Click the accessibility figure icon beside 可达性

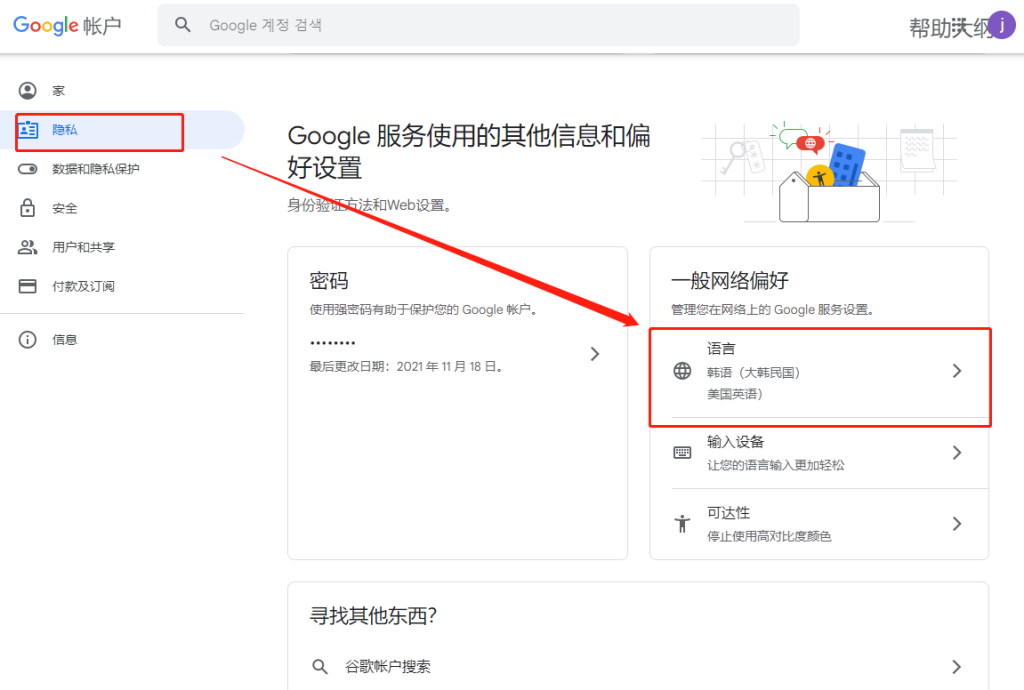682,524
